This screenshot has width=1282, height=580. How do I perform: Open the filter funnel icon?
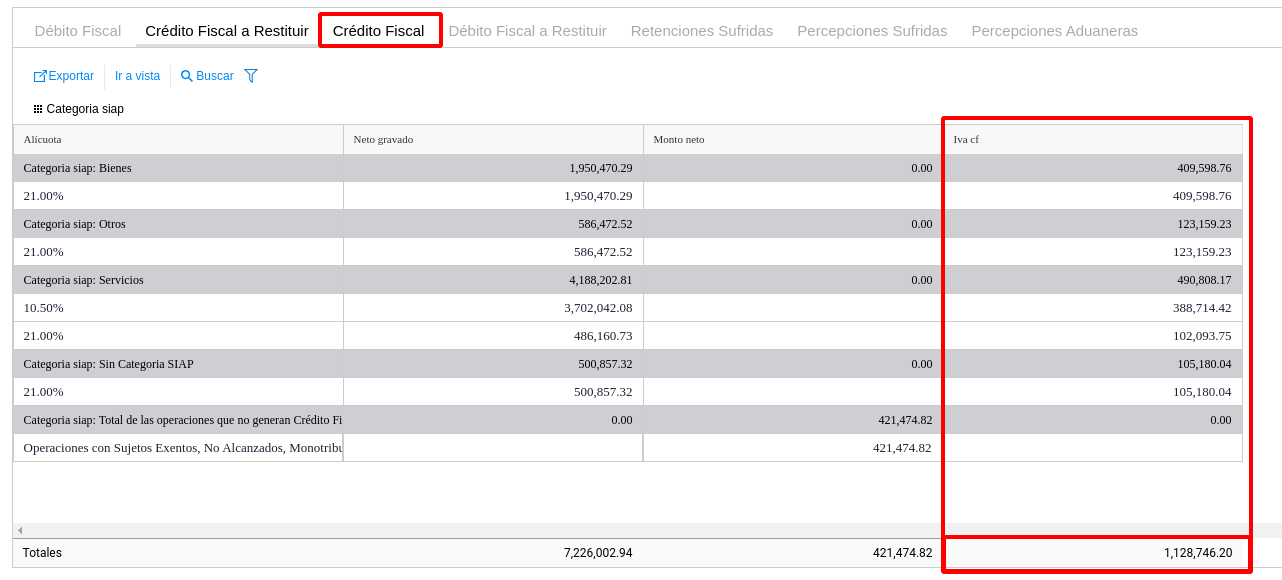click(251, 76)
